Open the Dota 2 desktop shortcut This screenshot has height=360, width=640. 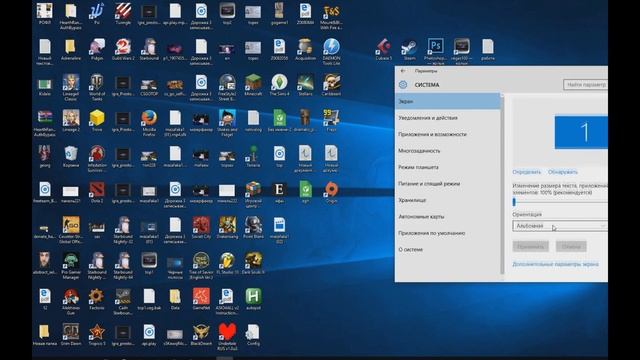pyautogui.click(x=97, y=192)
